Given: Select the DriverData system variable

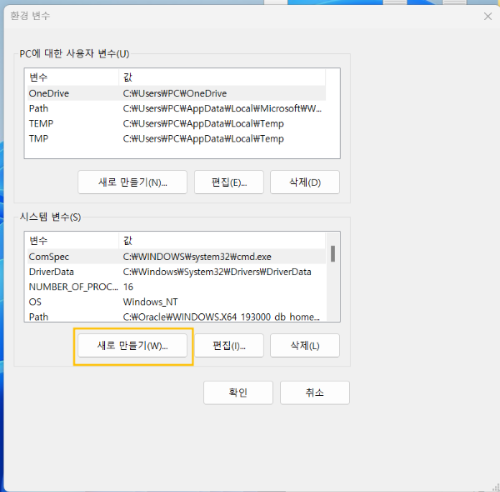Looking at the screenshot, I should (x=177, y=271).
